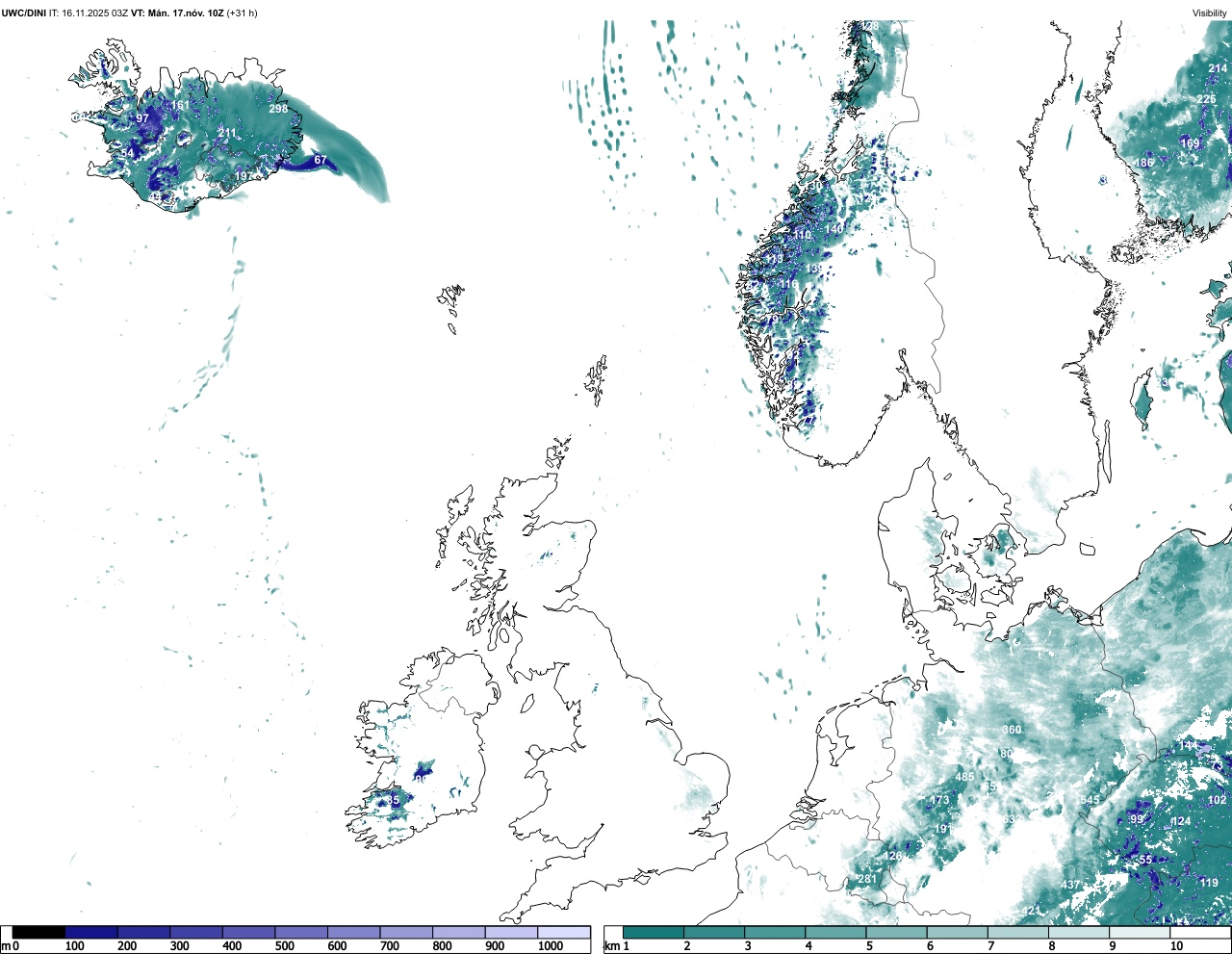The image size is (1232, 954).
Task: Pick the 500–600 m legend swatch
Action: (x=301, y=933)
